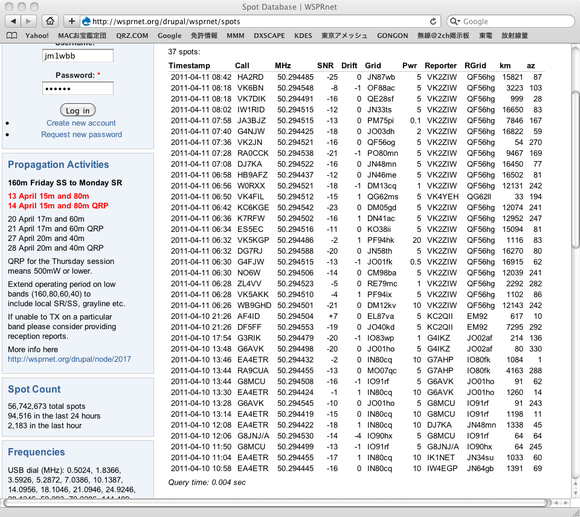The height and width of the screenshot is (517, 580).
Task: Click the SNR column header
Action: [x=325, y=65]
